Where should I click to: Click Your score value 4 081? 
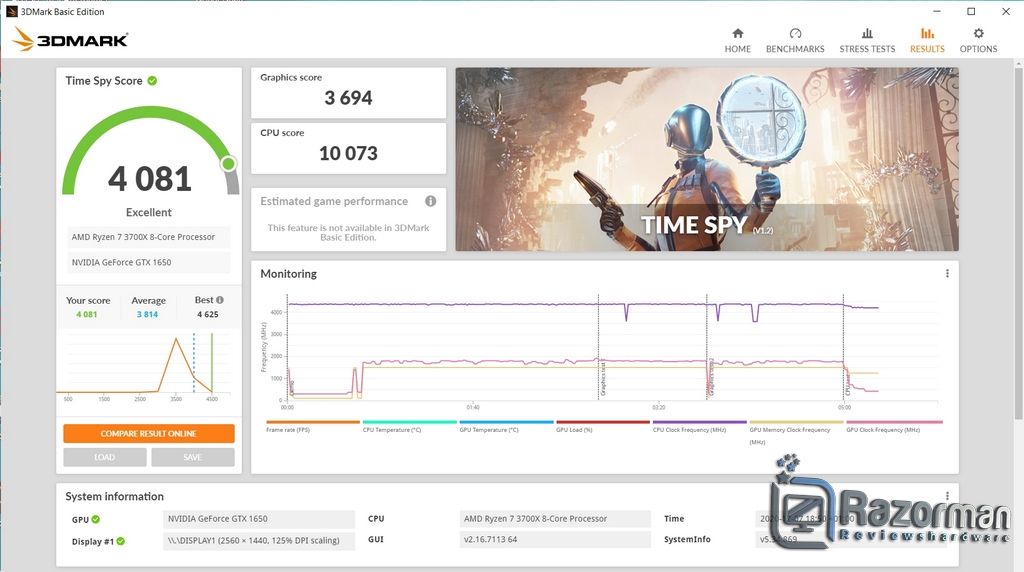click(86, 314)
